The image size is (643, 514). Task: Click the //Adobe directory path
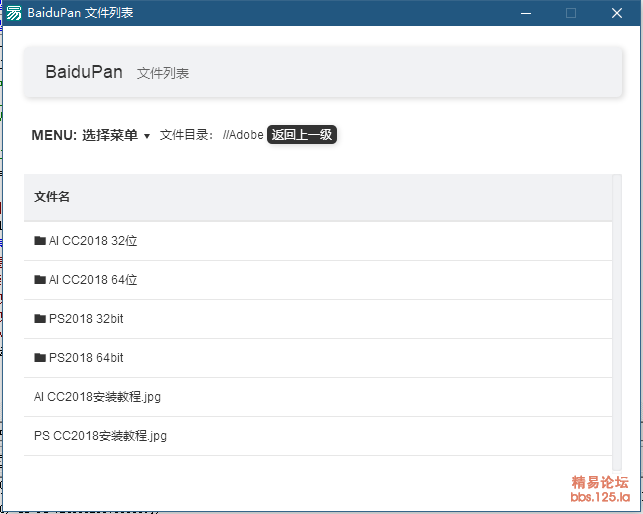[x=243, y=135]
